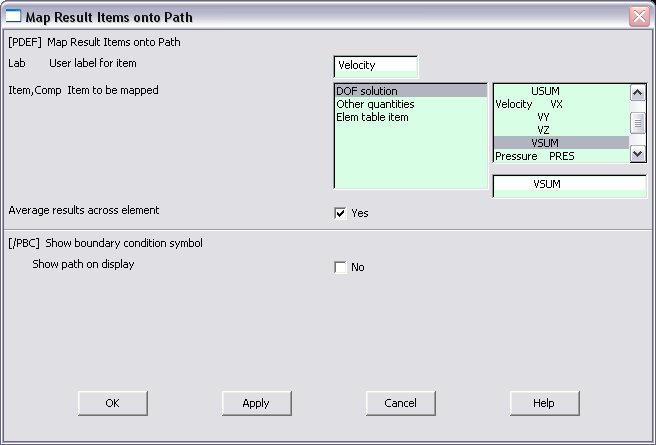The height and width of the screenshot is (445, 656).
Task: Click the scroll up arrow in component list
Action: (x=638, y=92)
